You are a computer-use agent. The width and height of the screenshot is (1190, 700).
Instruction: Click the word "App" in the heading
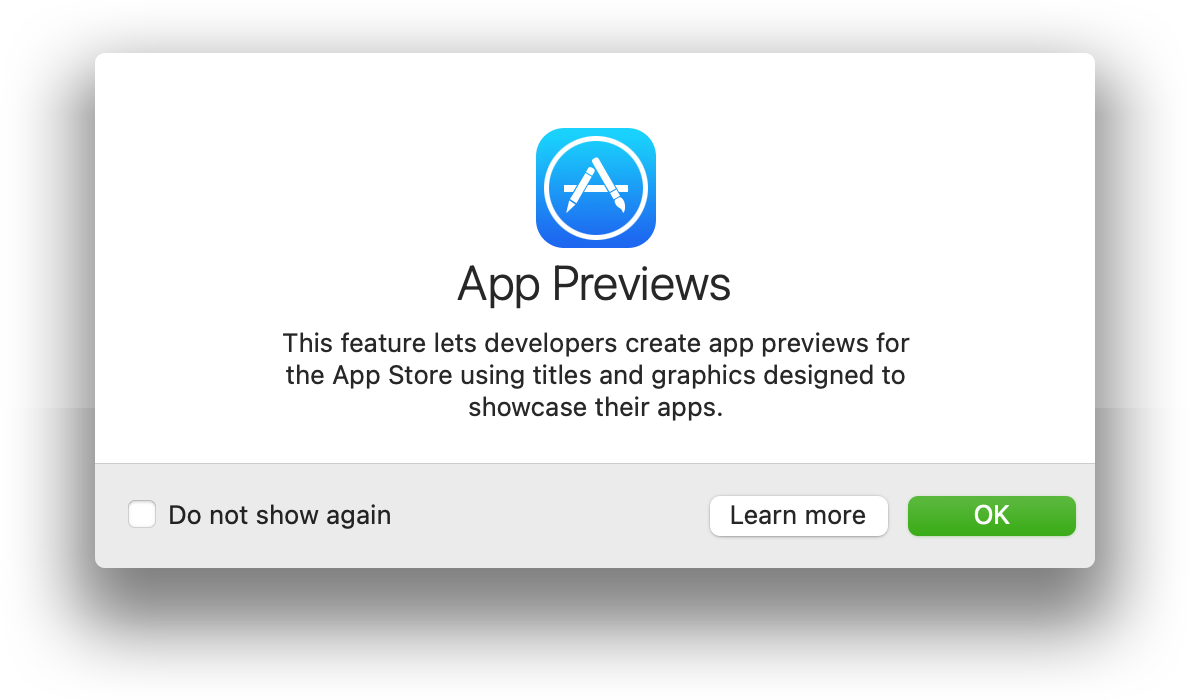[x=499, y=285]
